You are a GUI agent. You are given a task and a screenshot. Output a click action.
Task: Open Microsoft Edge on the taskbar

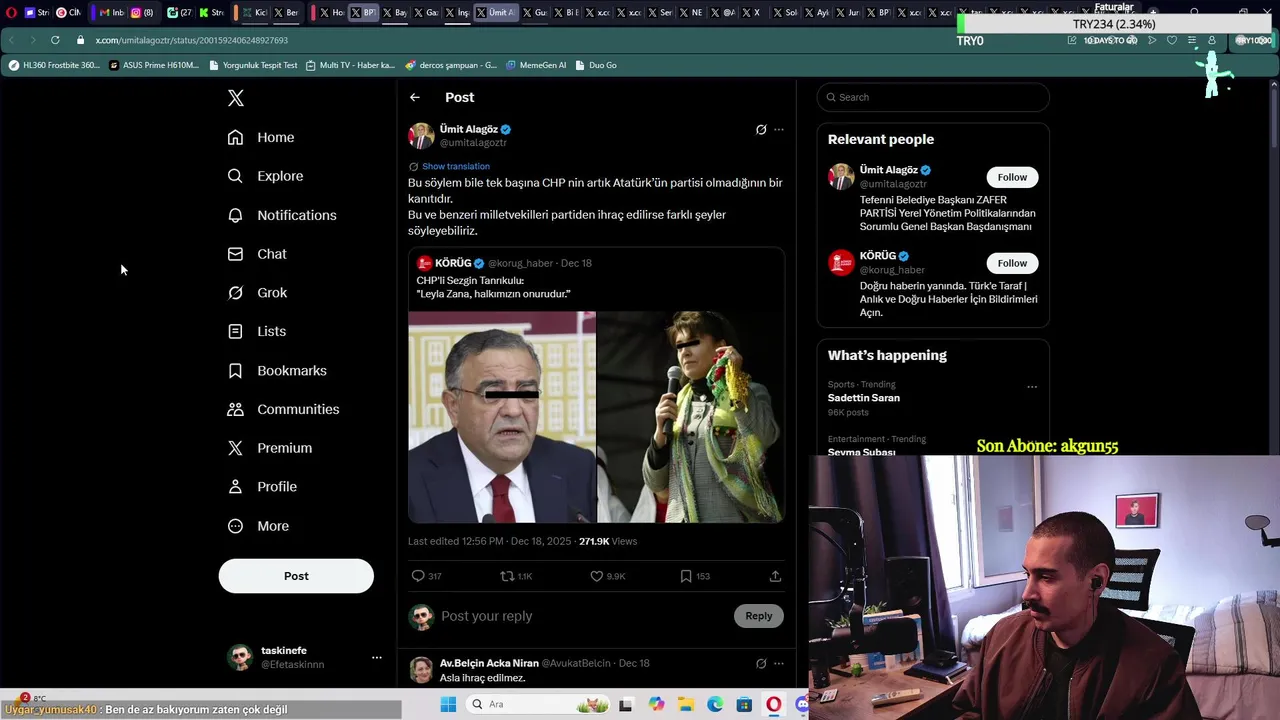coord(715,705)
